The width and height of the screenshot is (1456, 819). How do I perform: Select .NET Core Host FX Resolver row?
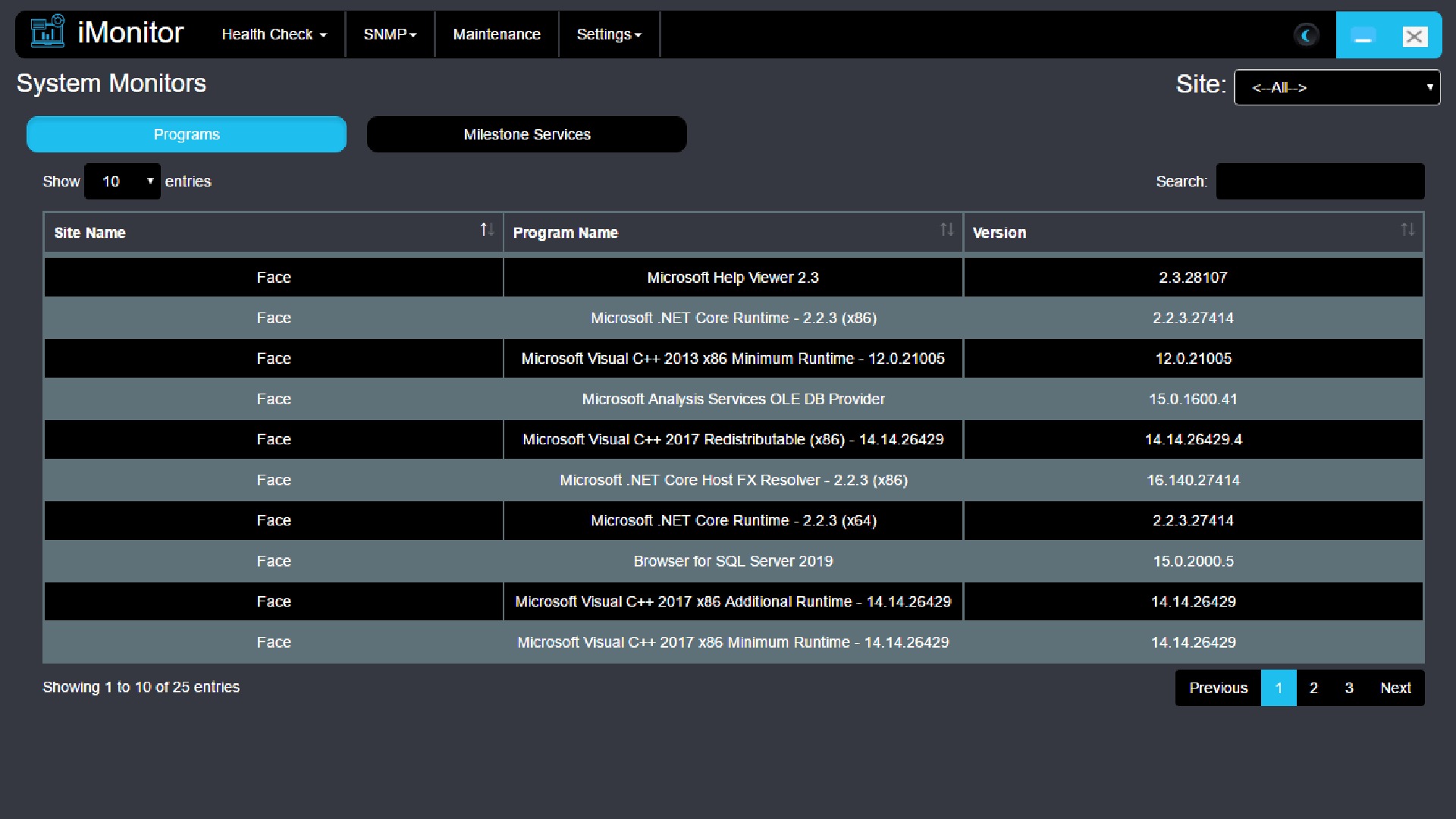[733, 480]
